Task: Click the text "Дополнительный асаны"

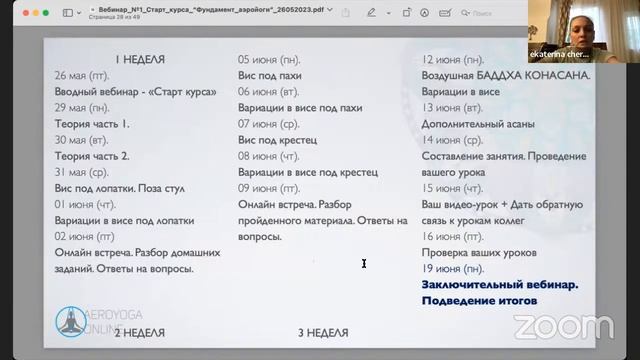Action: pos(478,124)
